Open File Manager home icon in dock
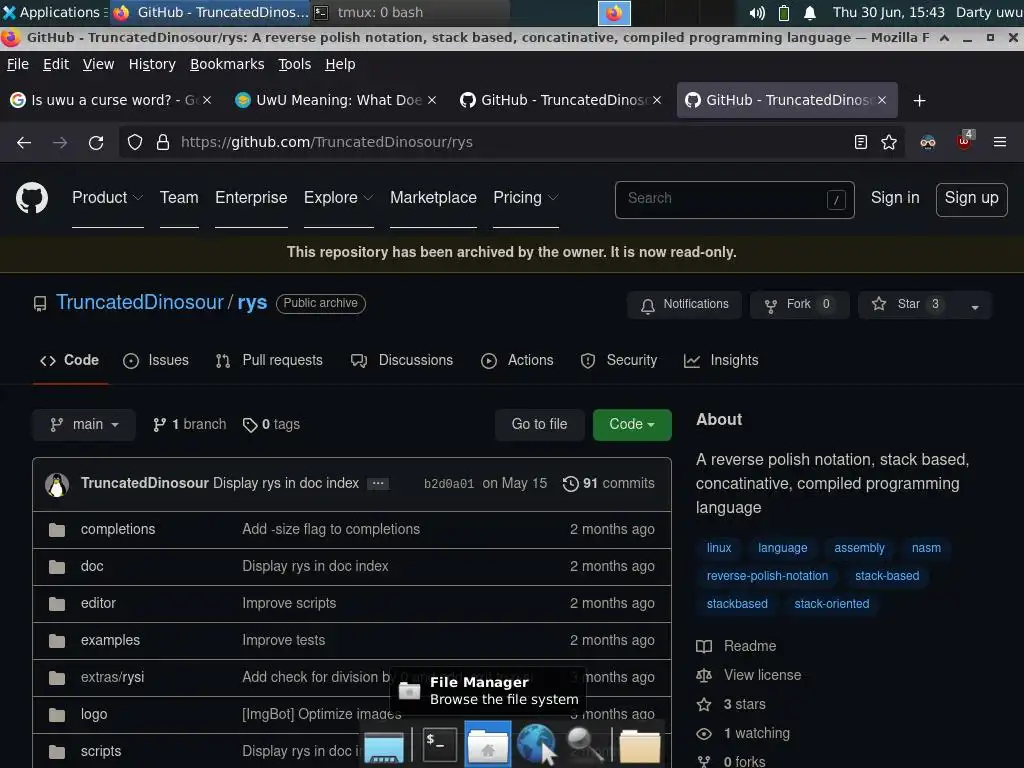Image resolution: width=1024 pixels, height=768 pixels. pos(487,745)
